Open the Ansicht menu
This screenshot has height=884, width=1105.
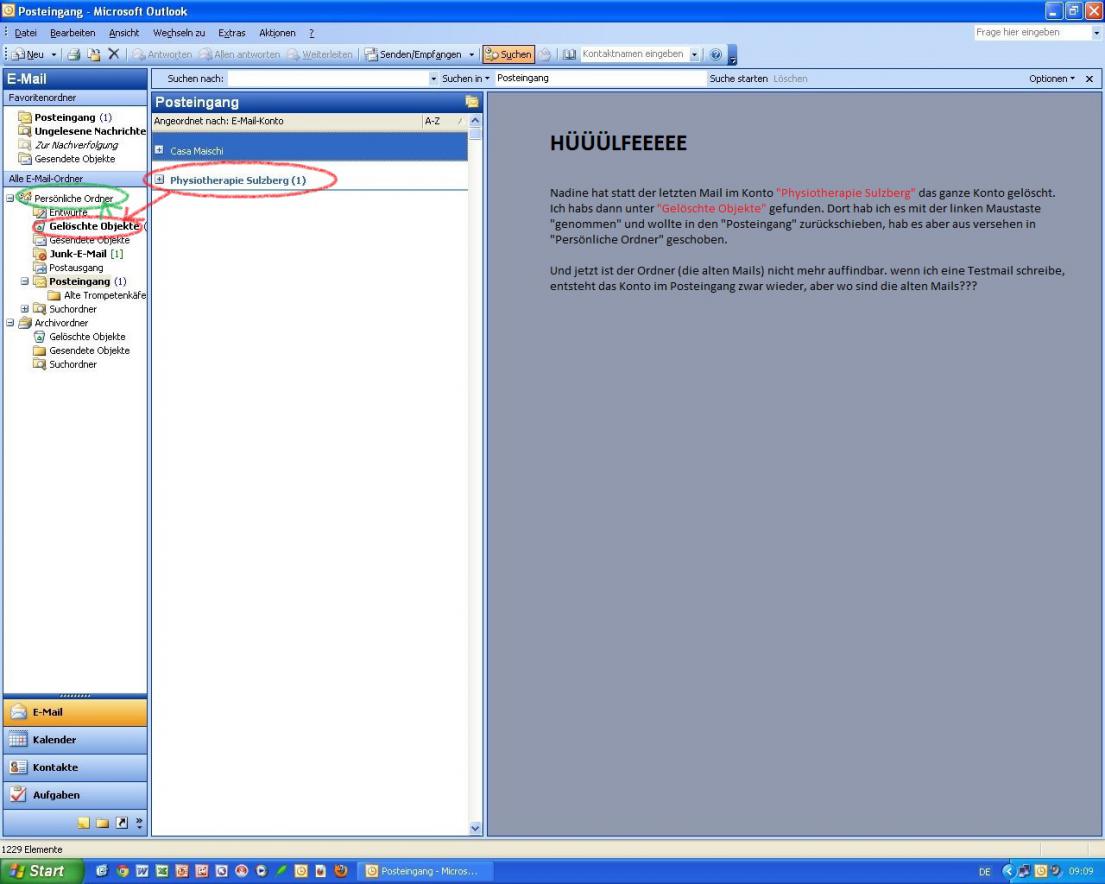[x=124, y=32]
